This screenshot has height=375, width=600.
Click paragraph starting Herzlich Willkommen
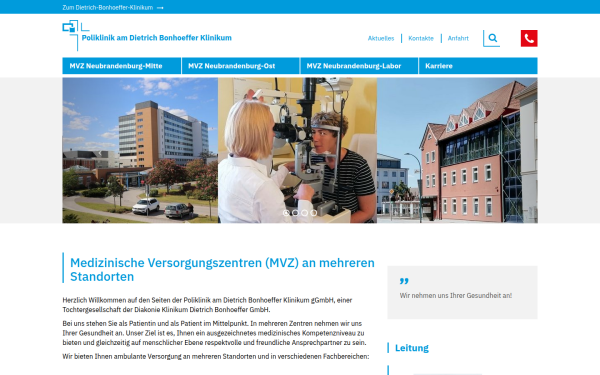207,305
